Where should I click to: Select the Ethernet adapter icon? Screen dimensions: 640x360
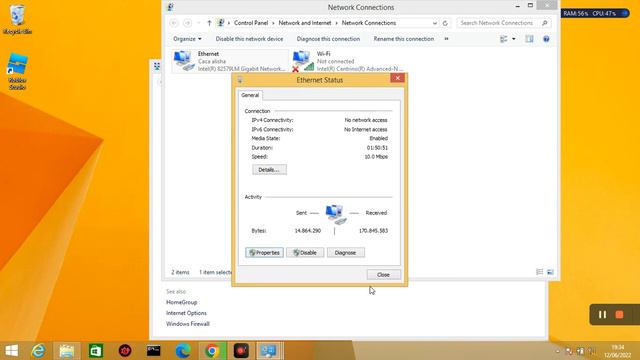(x=184, y=61)
